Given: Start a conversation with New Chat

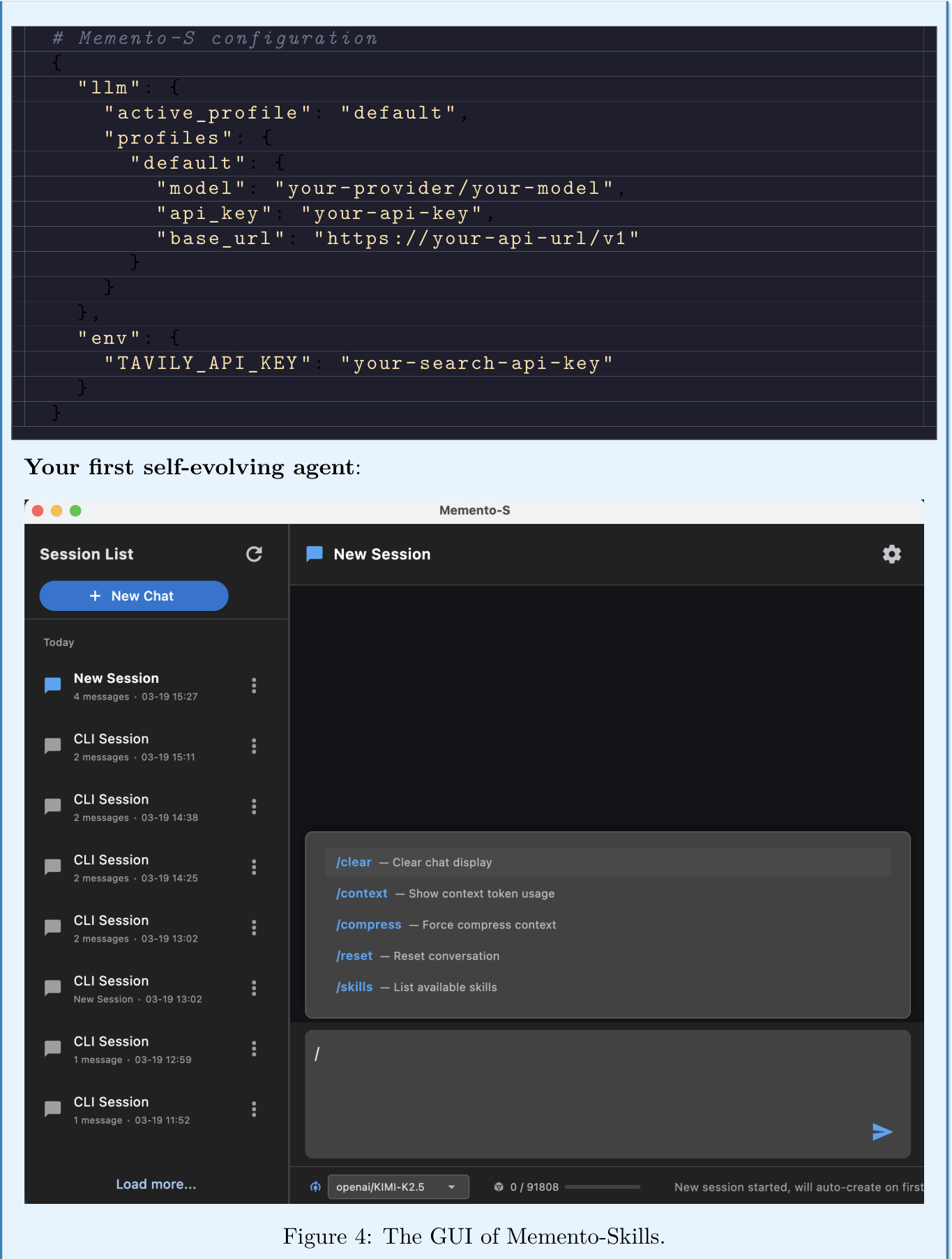Looking at the screenshot, I should pos(134,596).
